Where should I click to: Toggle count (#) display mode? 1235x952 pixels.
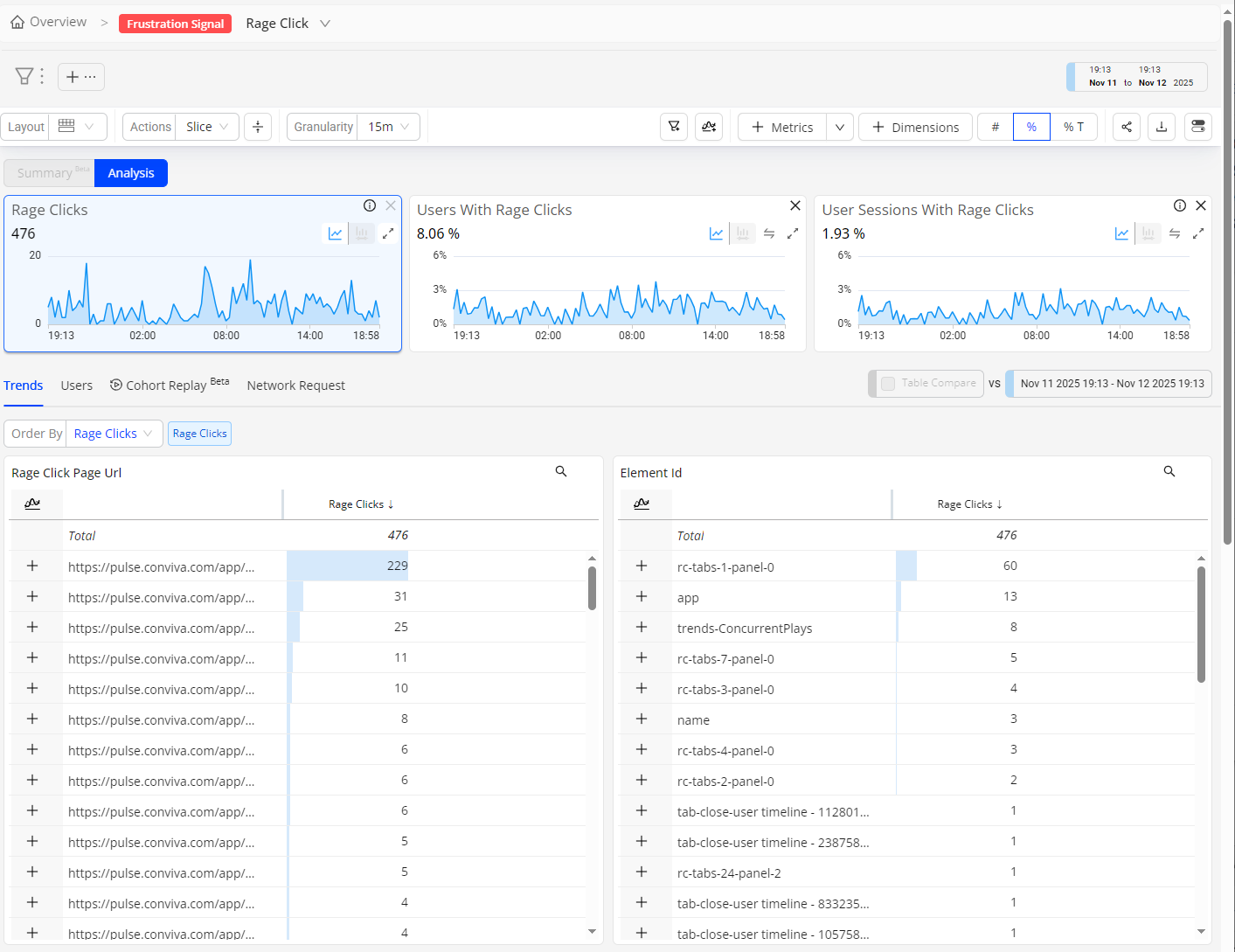pos(995,127)
